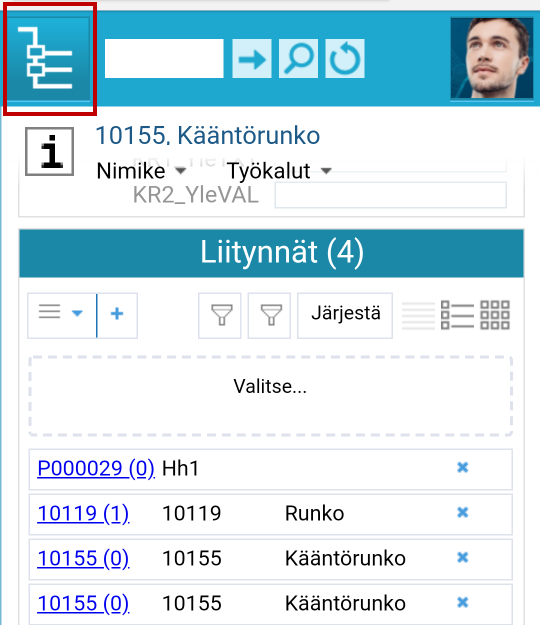
Task: Open the Nimike dropdown menu
Action: [x=141, y=171]
